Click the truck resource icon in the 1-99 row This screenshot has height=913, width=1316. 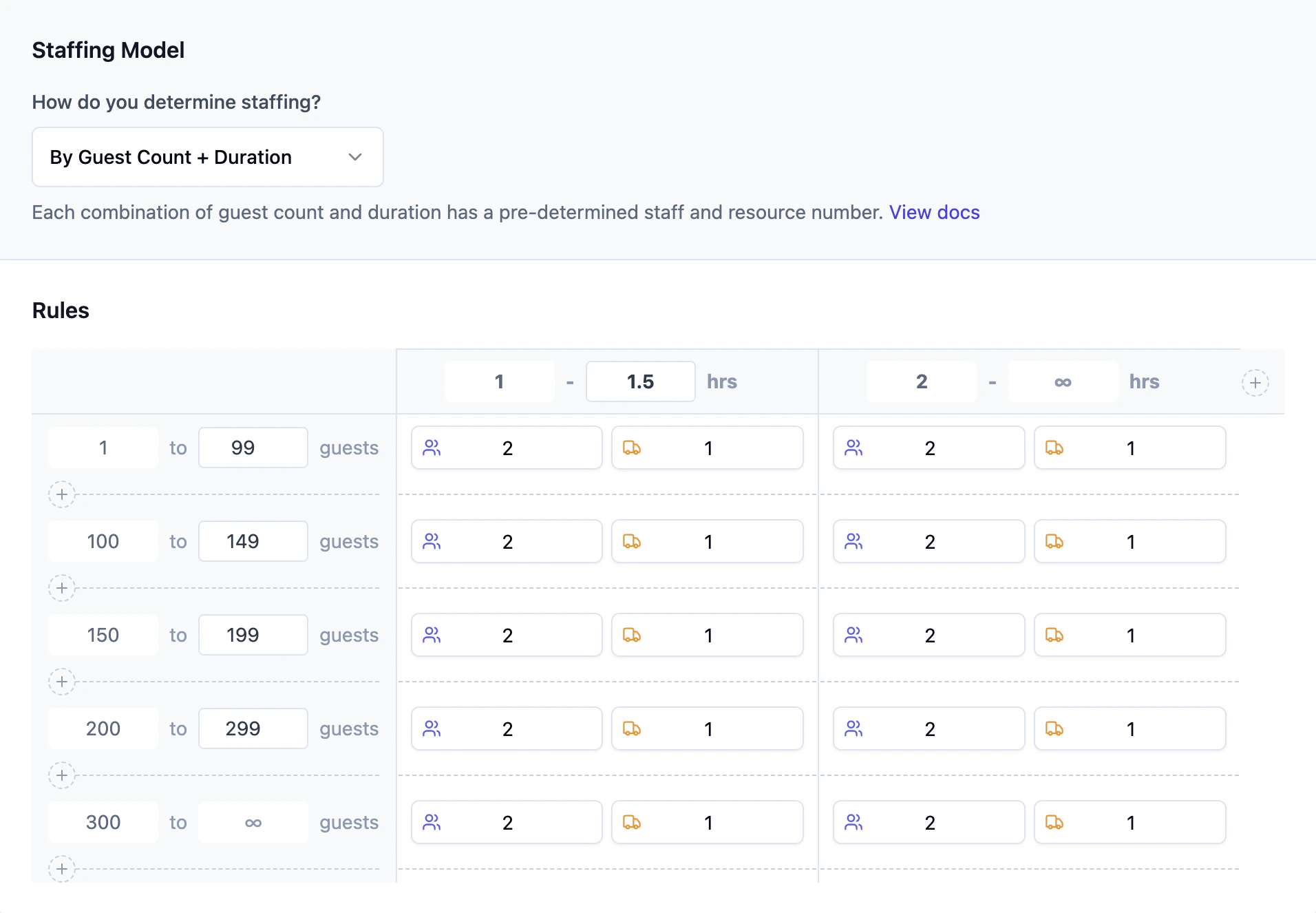point(633,448)
